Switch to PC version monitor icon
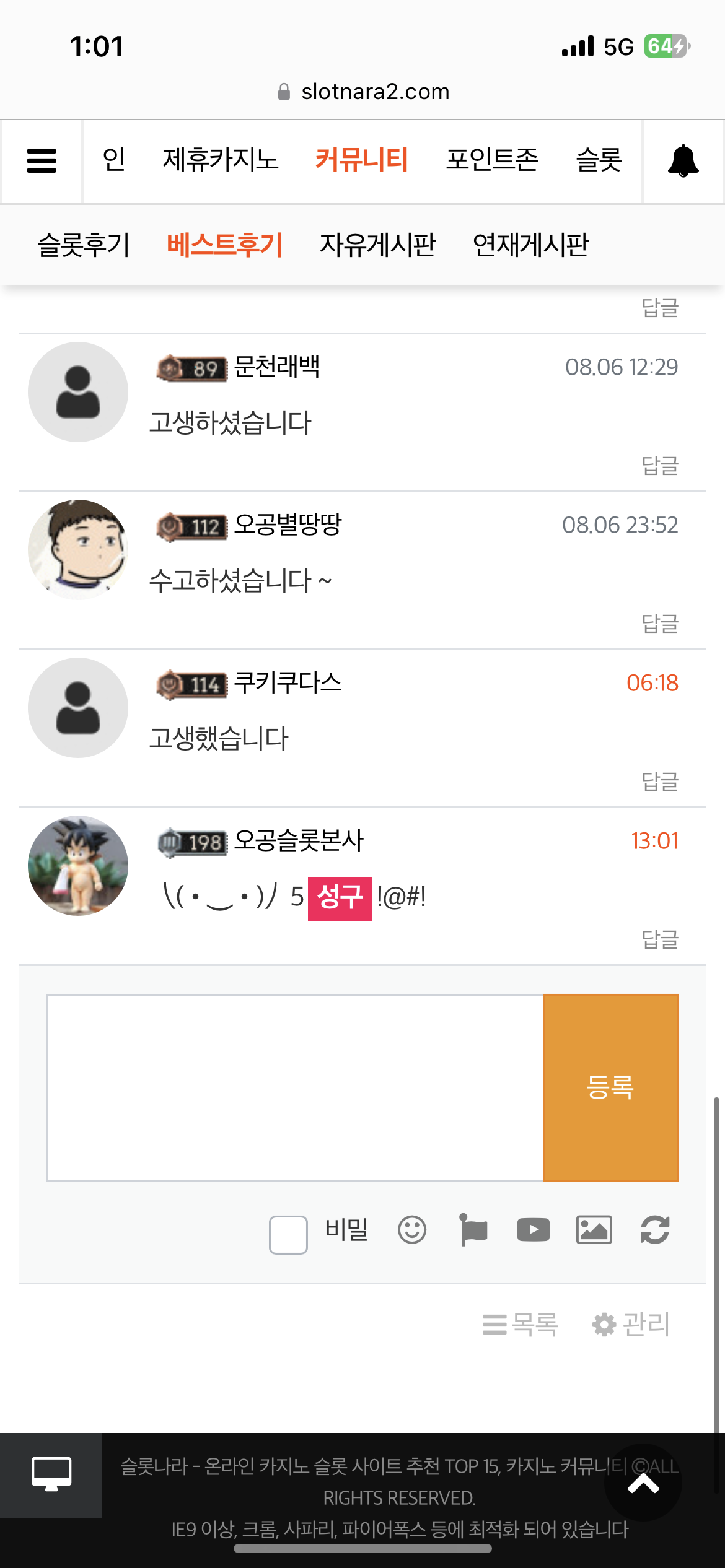 tap(51, 1474)
